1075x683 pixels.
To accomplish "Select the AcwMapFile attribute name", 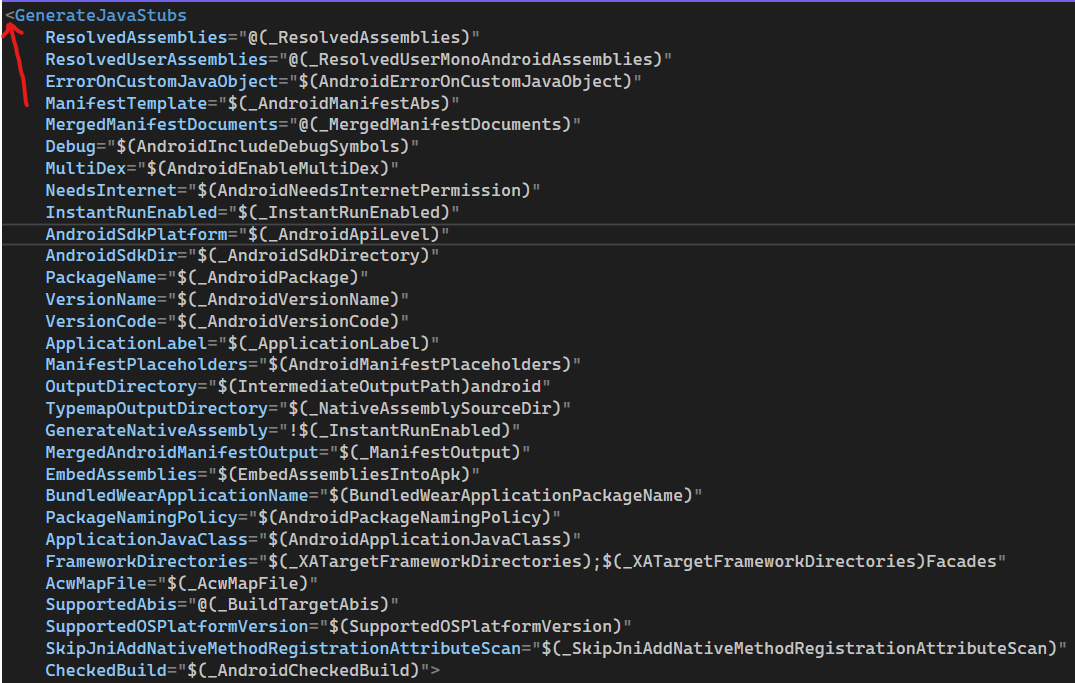I will tap(90, 581).
